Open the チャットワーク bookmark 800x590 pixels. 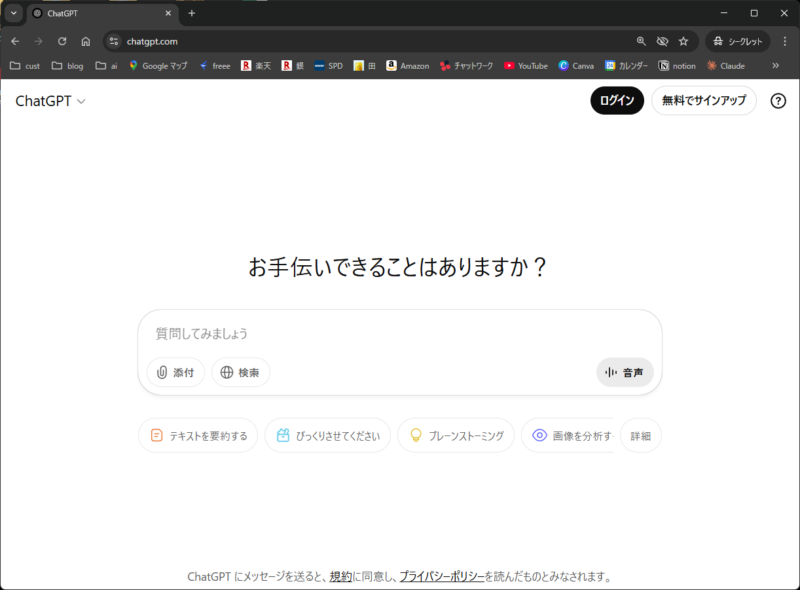point(467,66)
